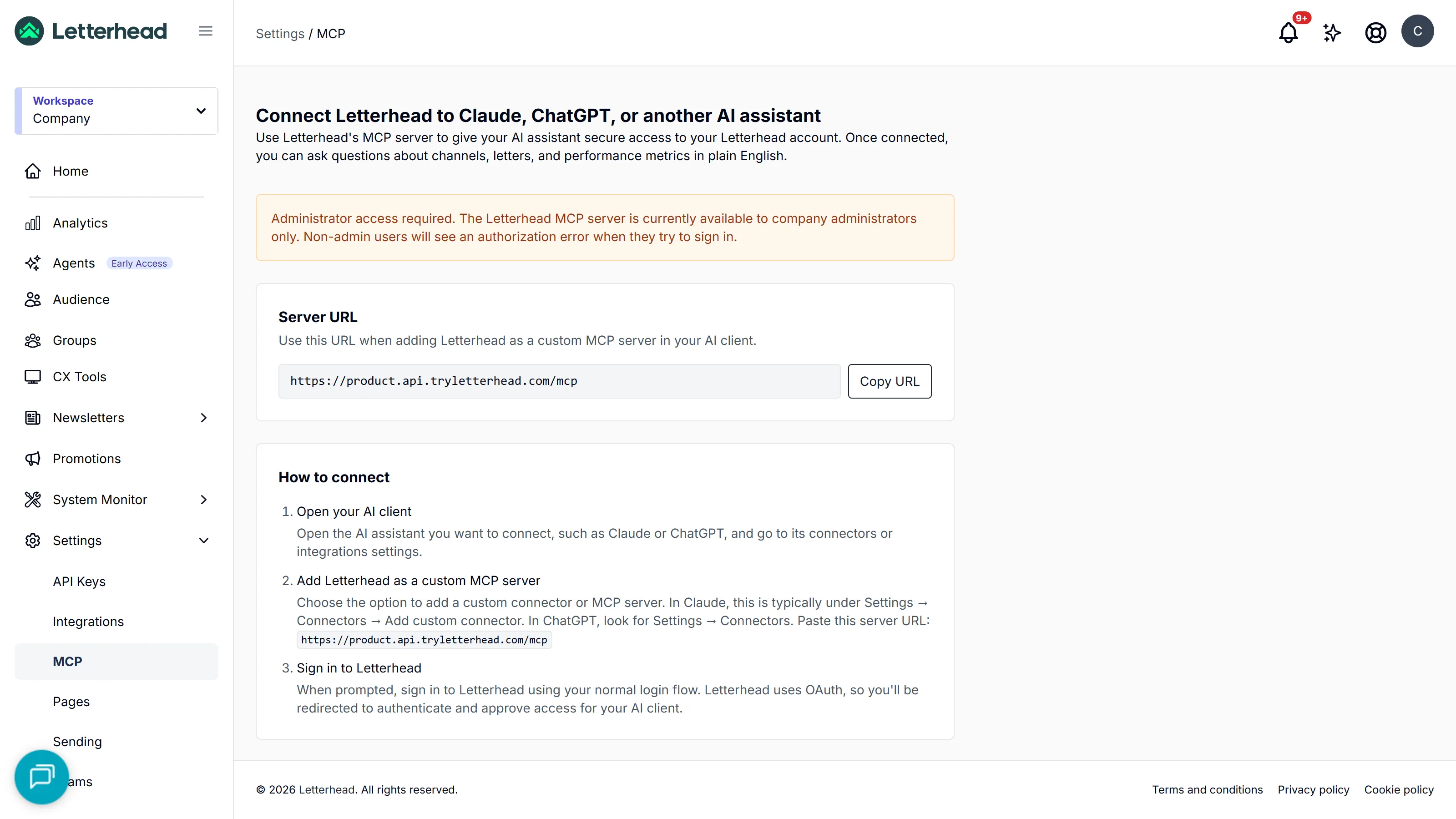Click the Copy URL button
Image resolution: width=1456 pixels, height=819 pixels.
click(x=890, y=382)
